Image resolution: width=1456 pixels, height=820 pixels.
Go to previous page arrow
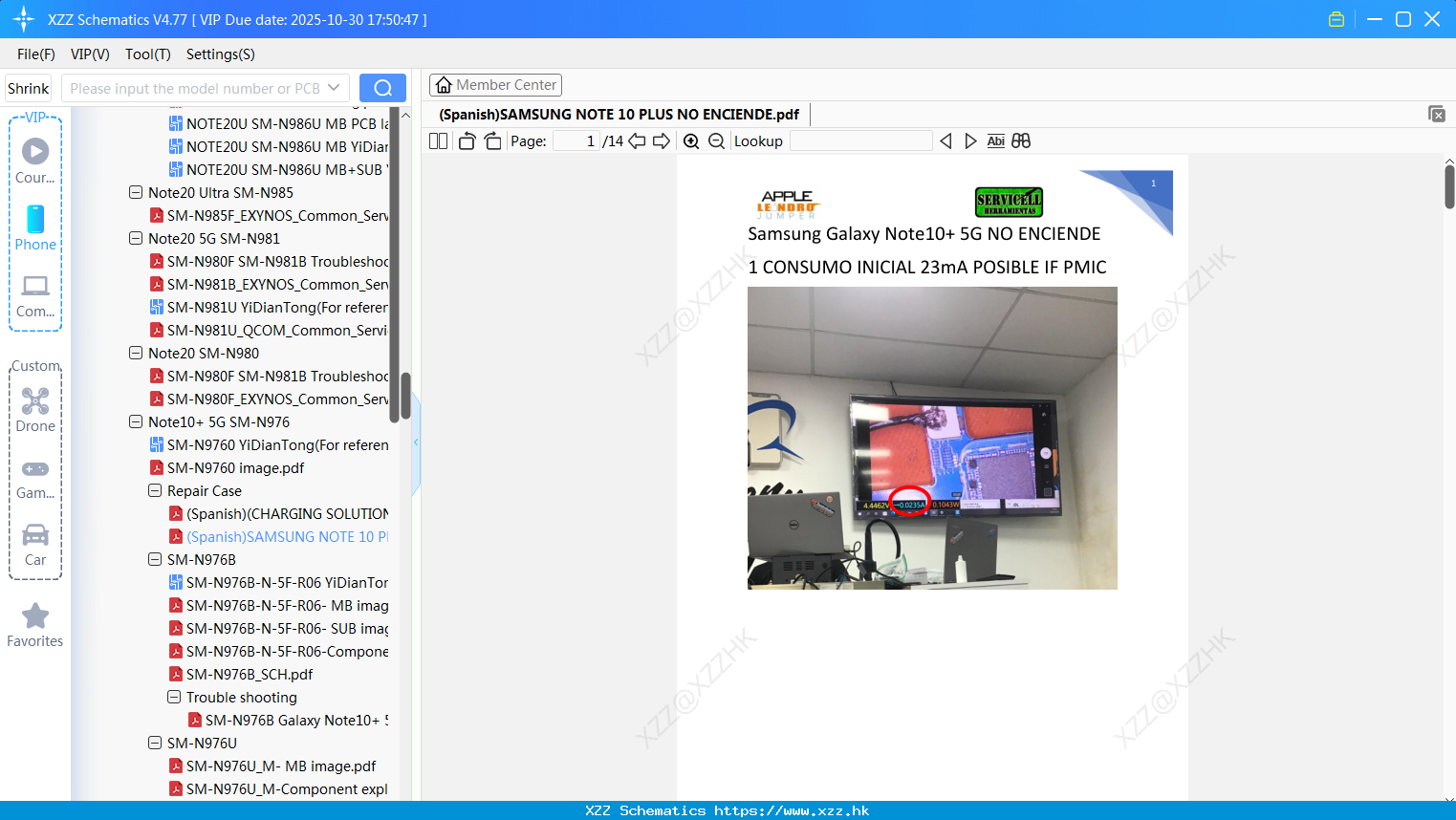coord(637,140)
